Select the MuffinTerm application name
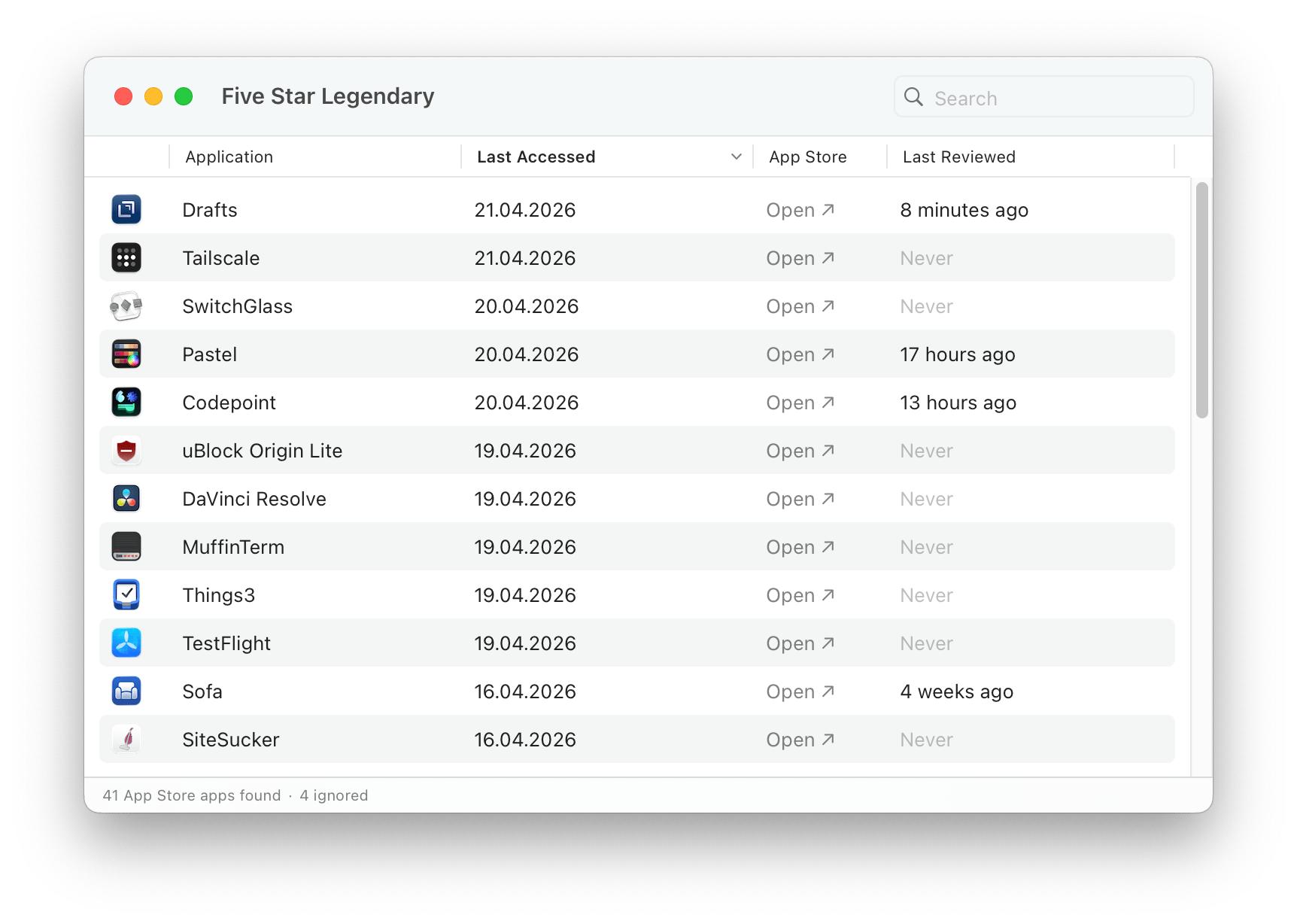Viewport: 1297px width, 924px height. click(233, 547)
